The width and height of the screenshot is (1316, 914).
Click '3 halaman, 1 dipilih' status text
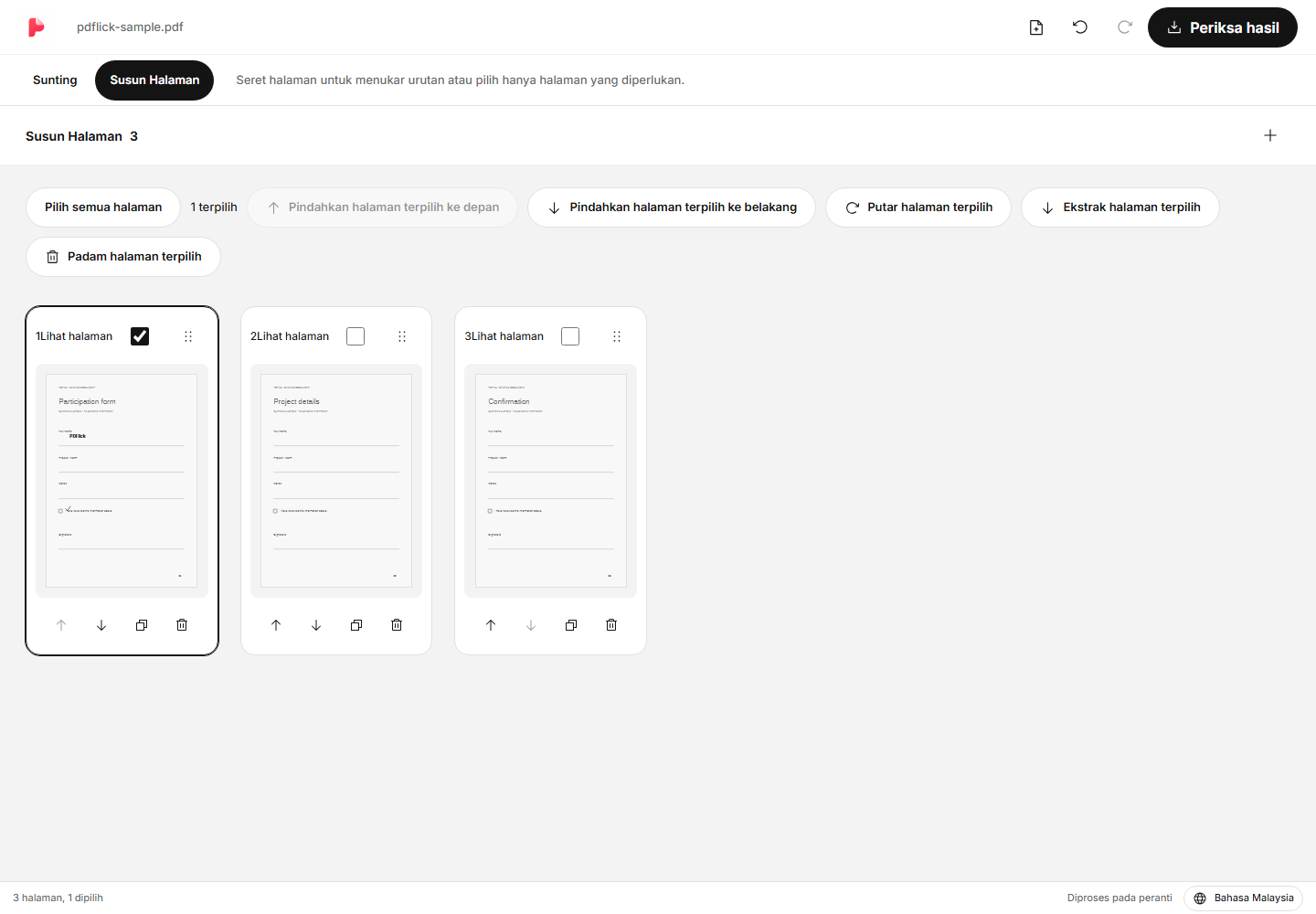[58, 898]
